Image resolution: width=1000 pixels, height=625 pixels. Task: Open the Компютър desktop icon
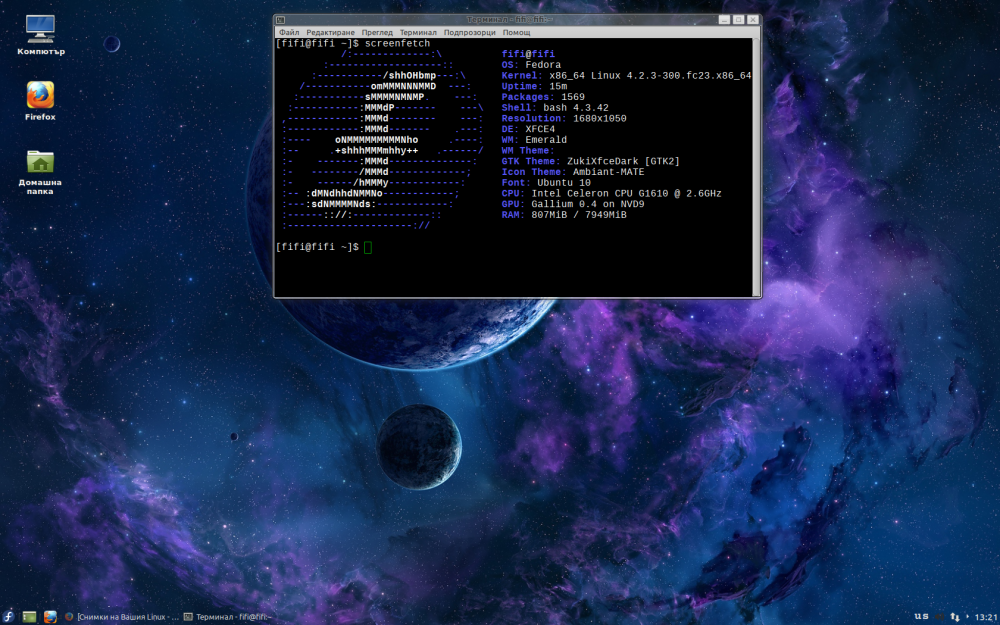40,35
